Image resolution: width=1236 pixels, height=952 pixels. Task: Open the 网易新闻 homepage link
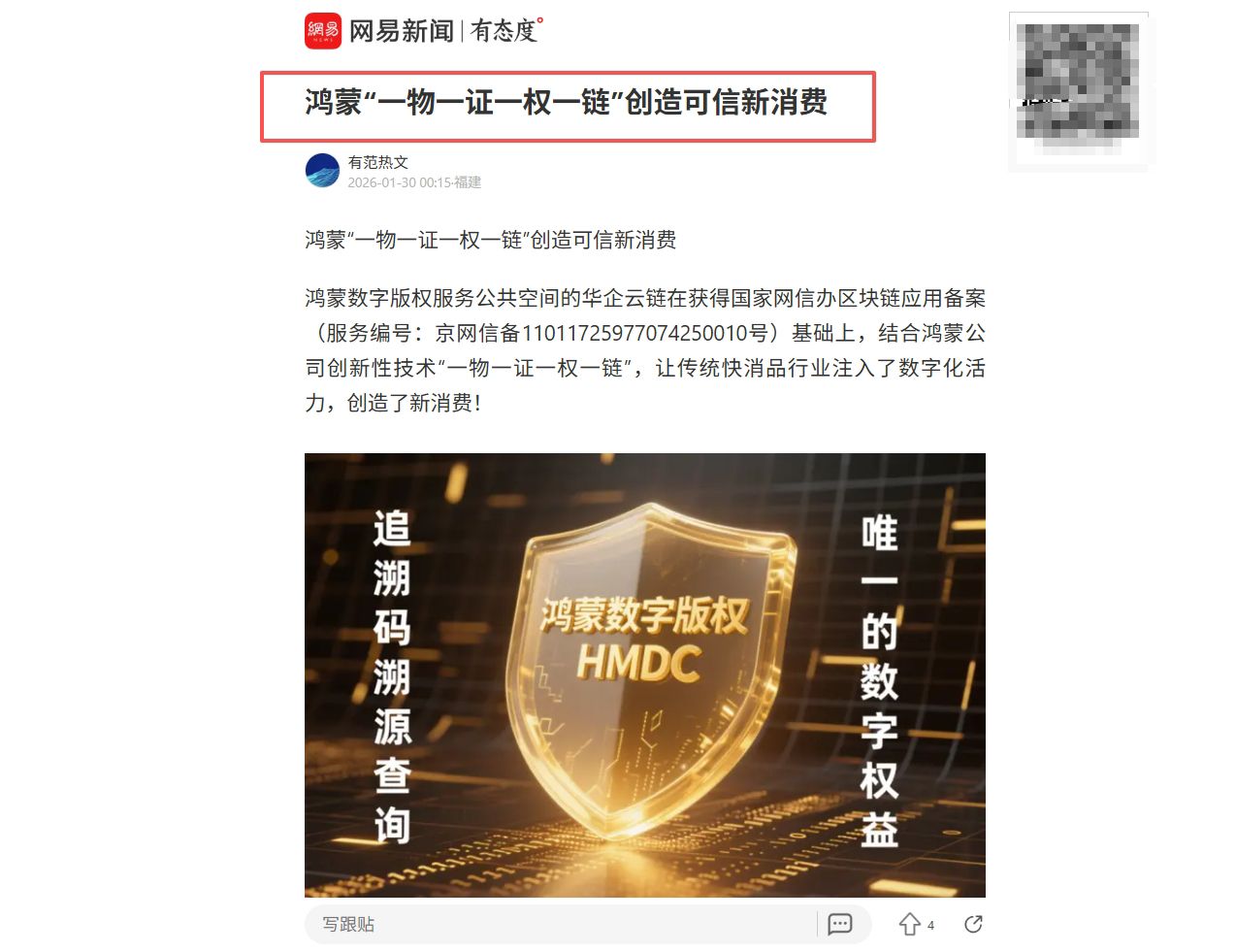click(x=402, y=31)
